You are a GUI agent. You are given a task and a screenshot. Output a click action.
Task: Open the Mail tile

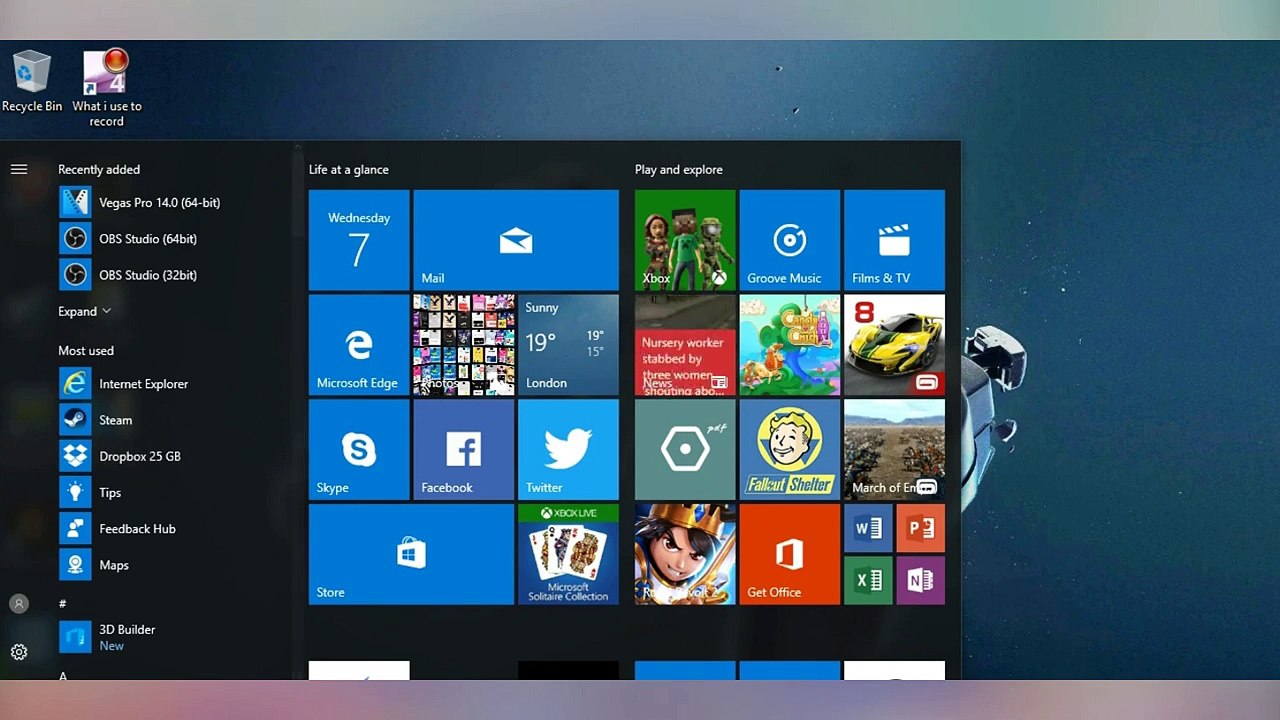(516, 240)
